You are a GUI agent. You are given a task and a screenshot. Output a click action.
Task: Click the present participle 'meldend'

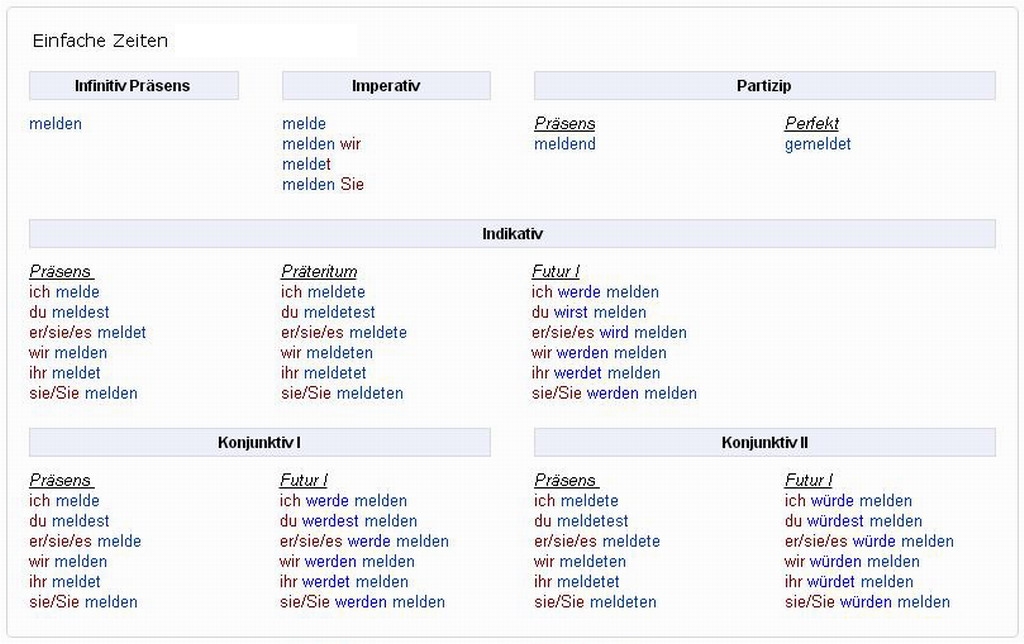[x=565, y=144]
